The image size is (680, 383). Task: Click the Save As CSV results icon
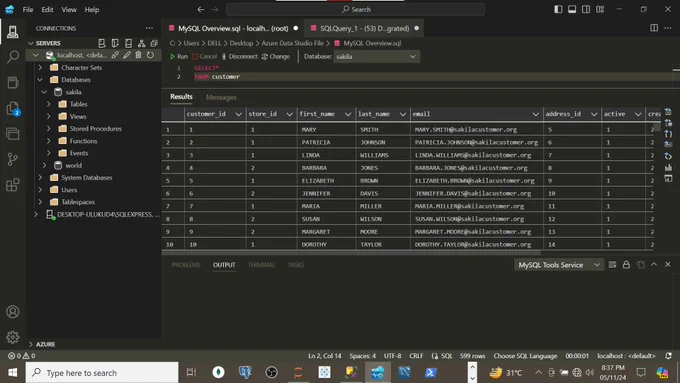coord(668,112)
